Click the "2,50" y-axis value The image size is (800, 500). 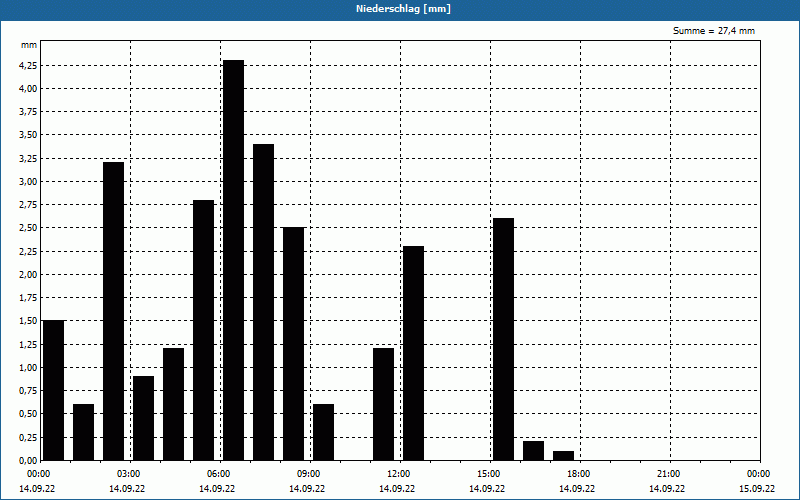(28, 228)
